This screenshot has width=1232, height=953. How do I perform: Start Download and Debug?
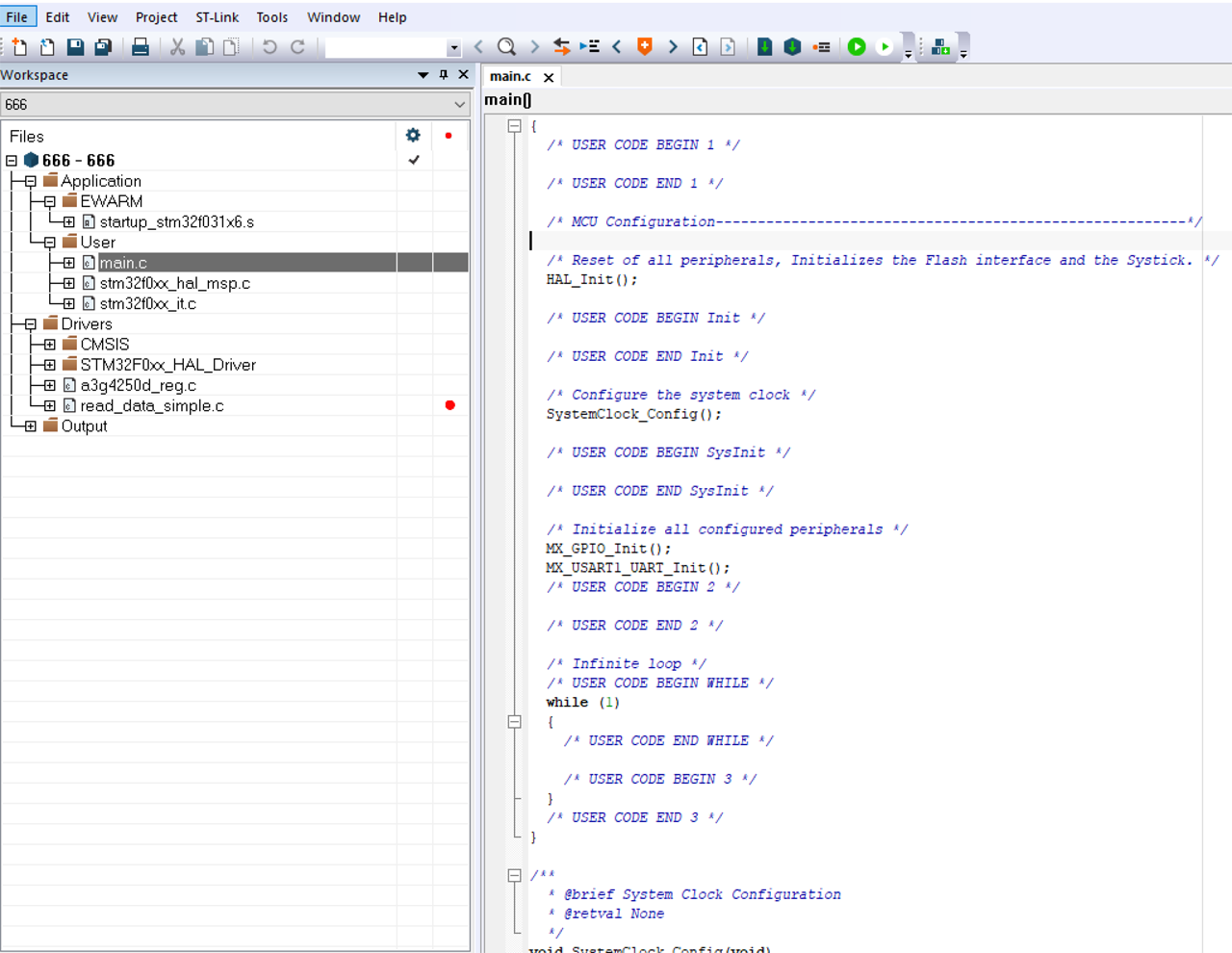point(857,46)
